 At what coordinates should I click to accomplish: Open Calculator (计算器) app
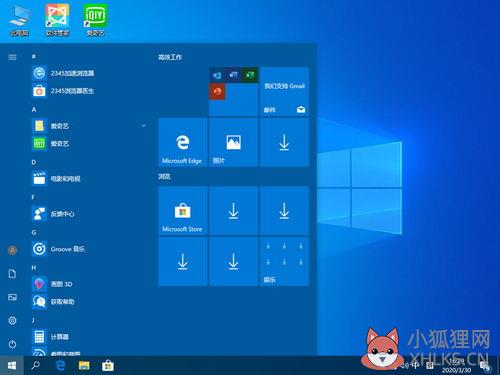click(50, 337)
